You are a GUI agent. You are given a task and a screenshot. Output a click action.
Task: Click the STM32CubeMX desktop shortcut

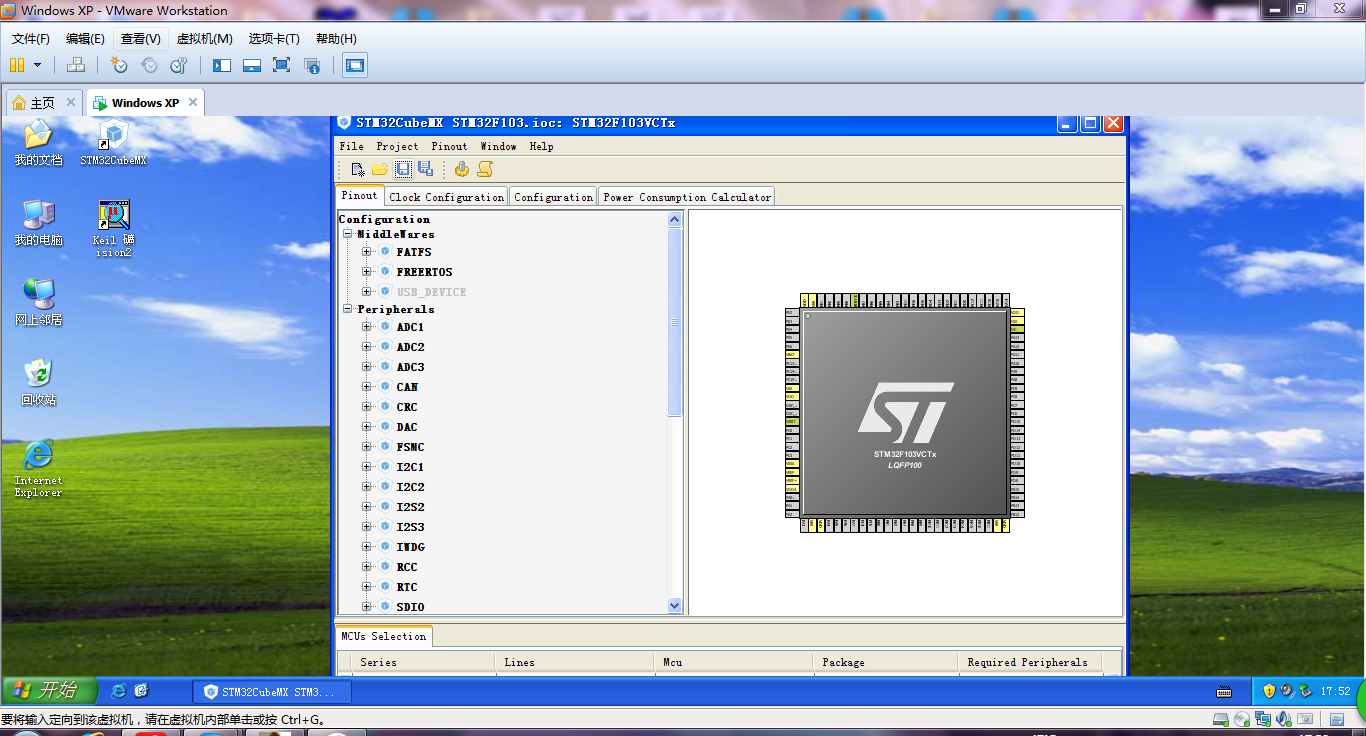[113, 143]
